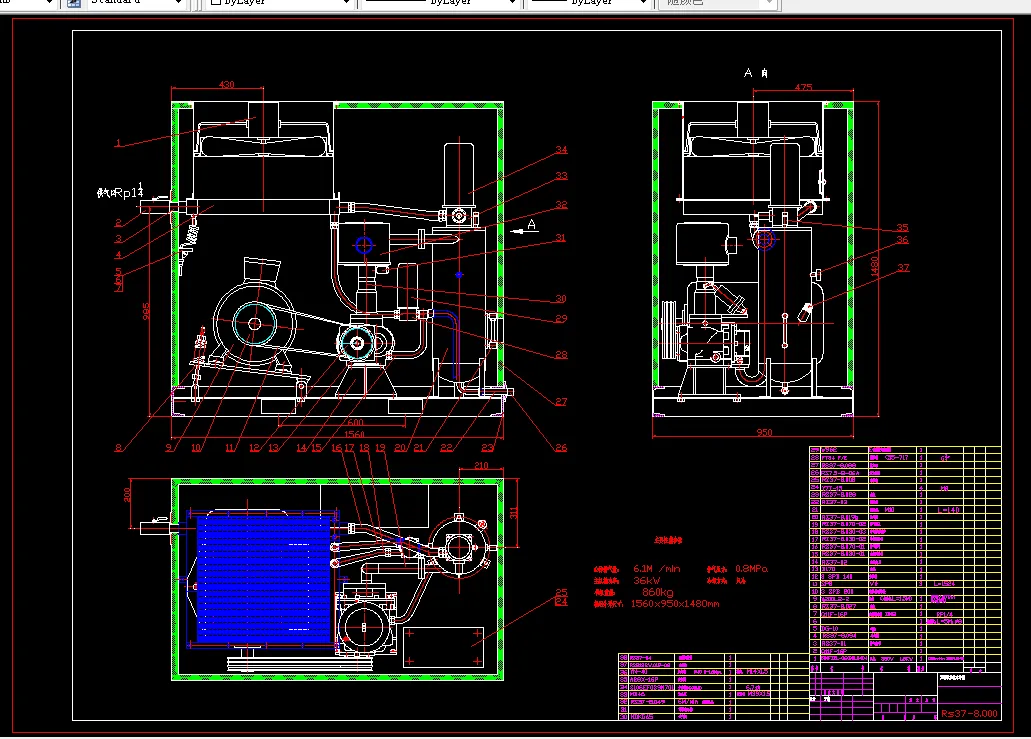Select part balloon number '8' at bottom left
The height and width of the screenshot is (739, 1031).
(118, 448)
